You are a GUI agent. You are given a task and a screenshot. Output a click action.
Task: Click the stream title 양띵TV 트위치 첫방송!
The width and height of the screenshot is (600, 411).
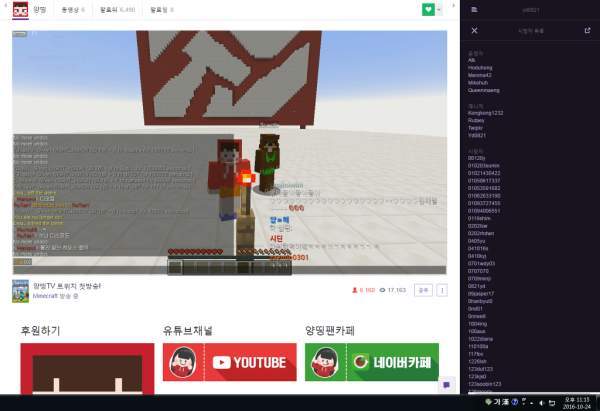pos(67,286)
